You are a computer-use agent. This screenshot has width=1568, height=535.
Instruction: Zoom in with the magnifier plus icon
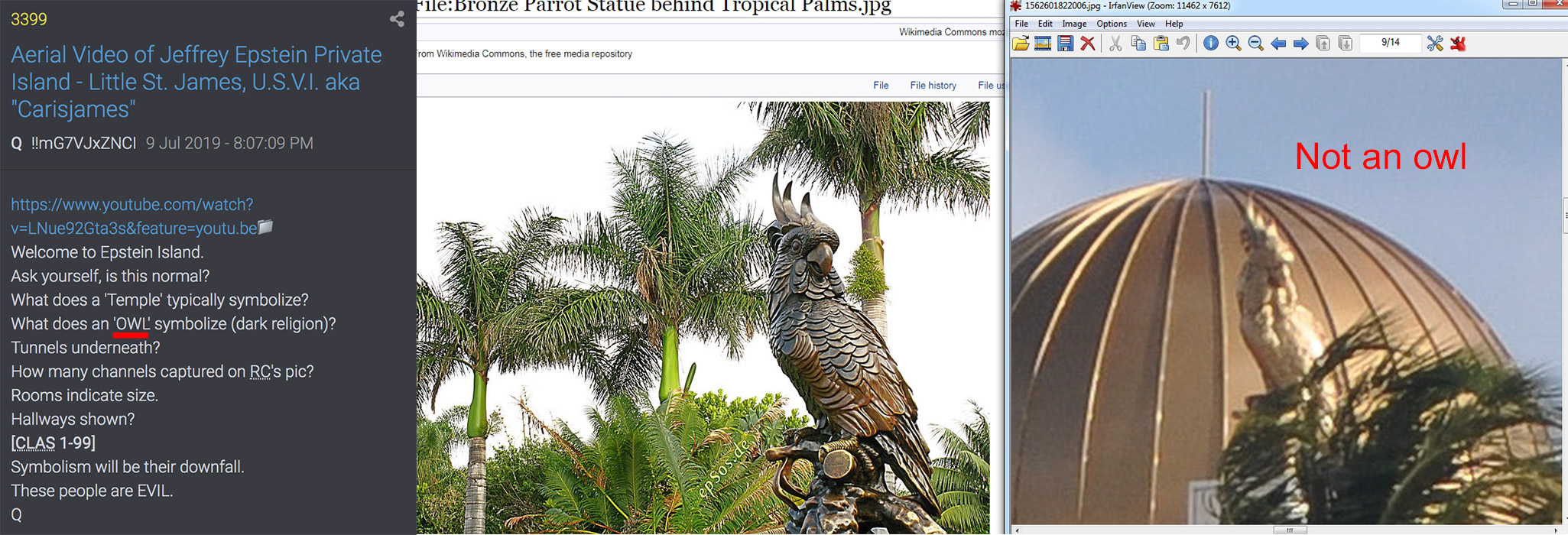1233,44
